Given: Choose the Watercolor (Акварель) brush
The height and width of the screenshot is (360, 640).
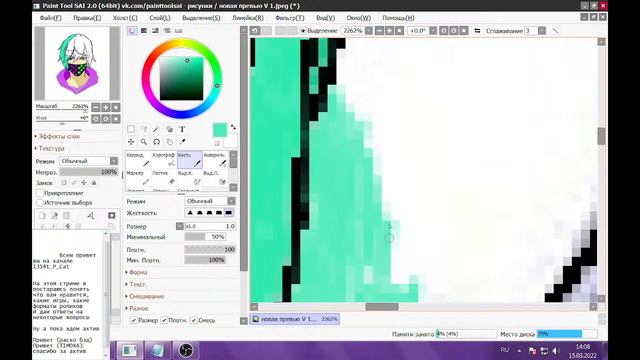Looking at the screenshot, I should click(x=215, y=160).
